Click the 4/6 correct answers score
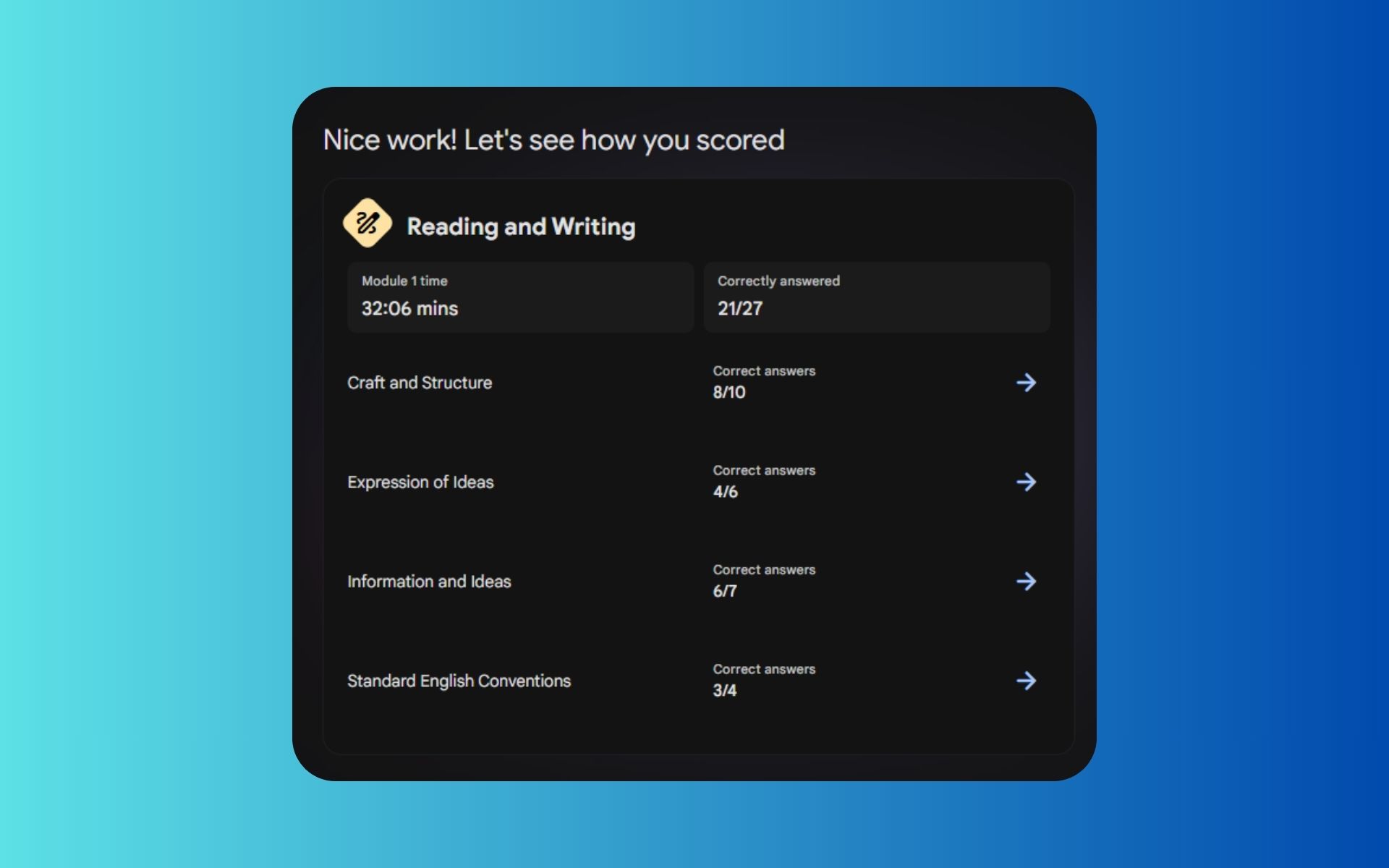The width and height of the screenshot is (1389, 868). (x=725, y=492)
